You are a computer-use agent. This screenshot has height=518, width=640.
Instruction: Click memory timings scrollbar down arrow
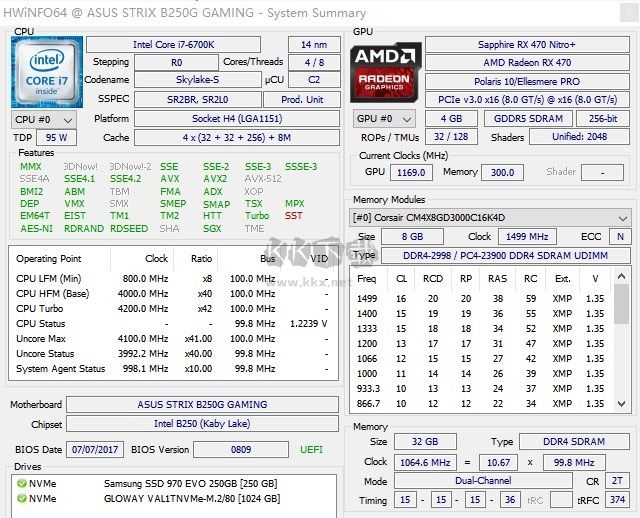coord(622,404)
